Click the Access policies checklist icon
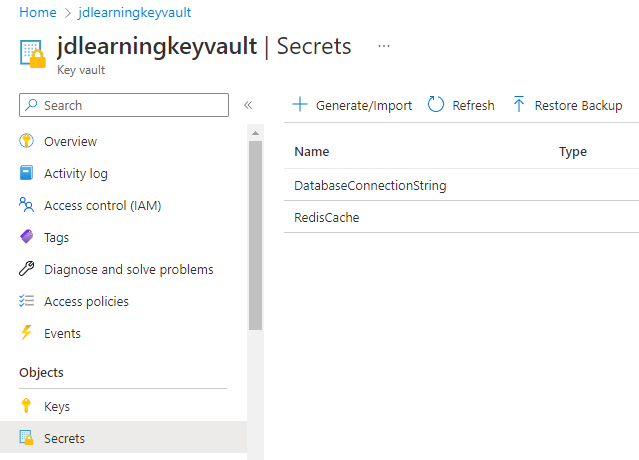639x460 pixels. pos(26,301)
